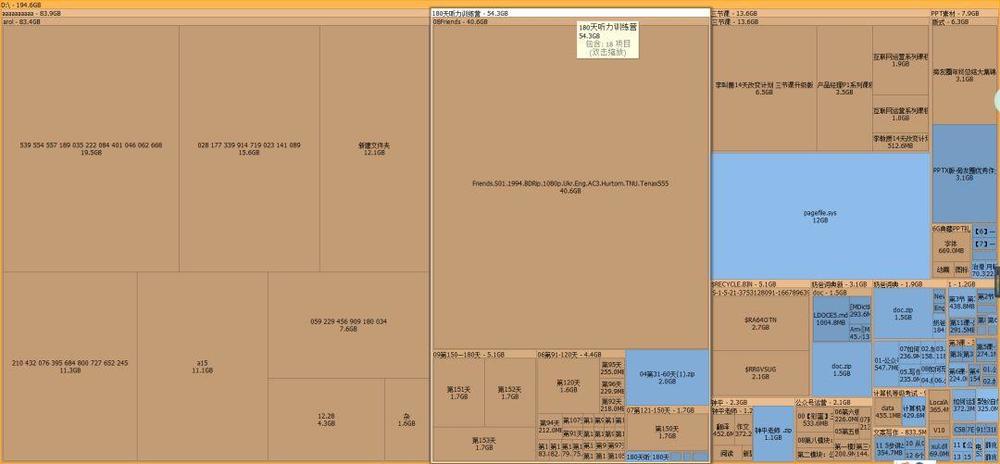Select the 第150天 1.7GB block
Viewport: 1000px width, 464px height.
[x=667, y=433]
